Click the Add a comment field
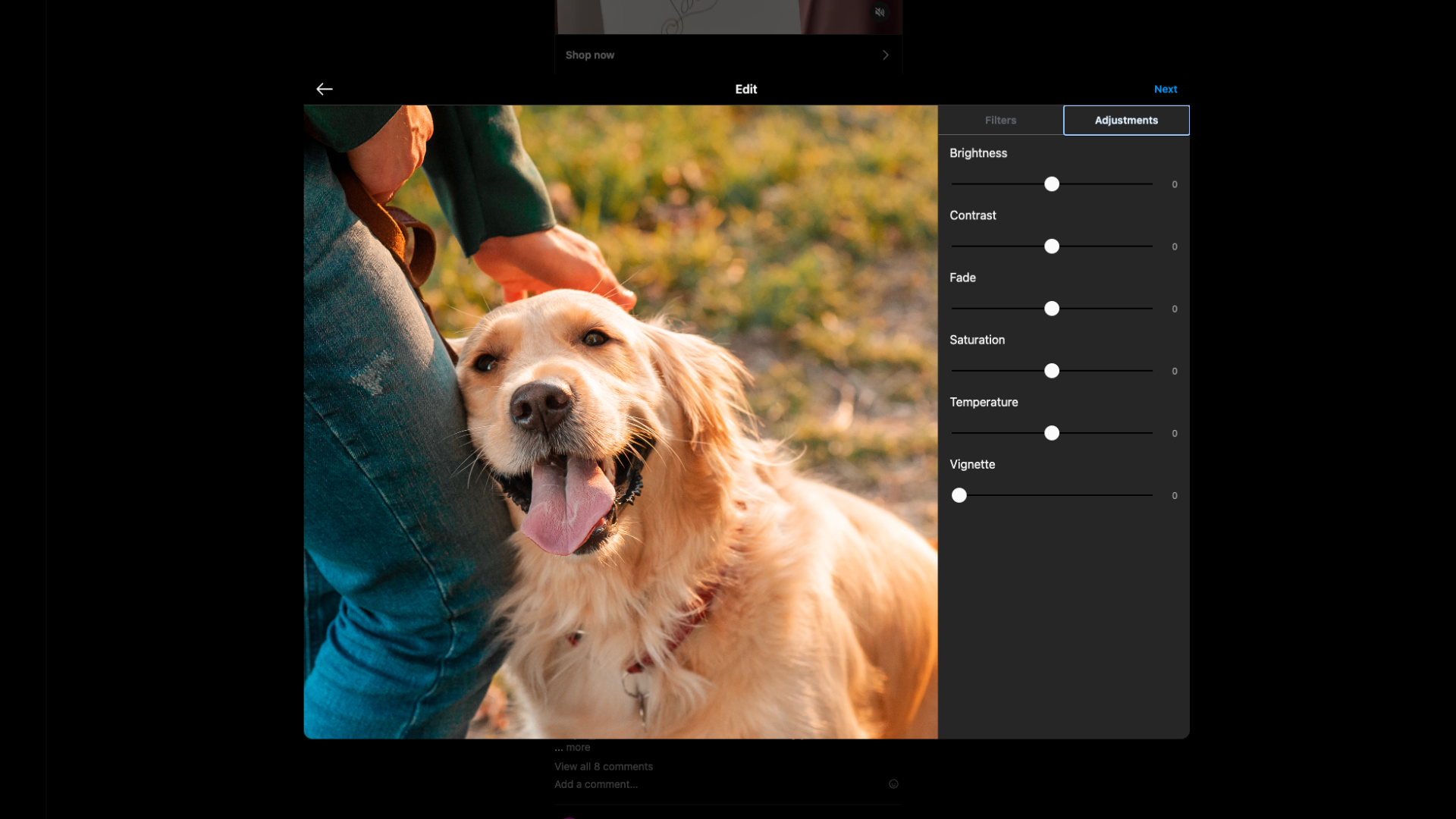 point(596,784)
